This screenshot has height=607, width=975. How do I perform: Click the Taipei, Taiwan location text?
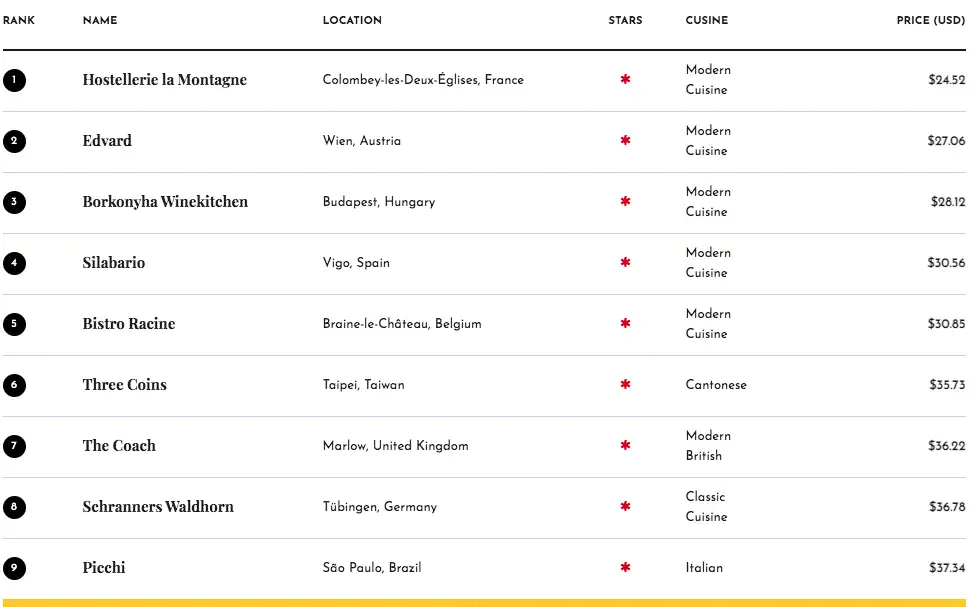coord(364,385)
